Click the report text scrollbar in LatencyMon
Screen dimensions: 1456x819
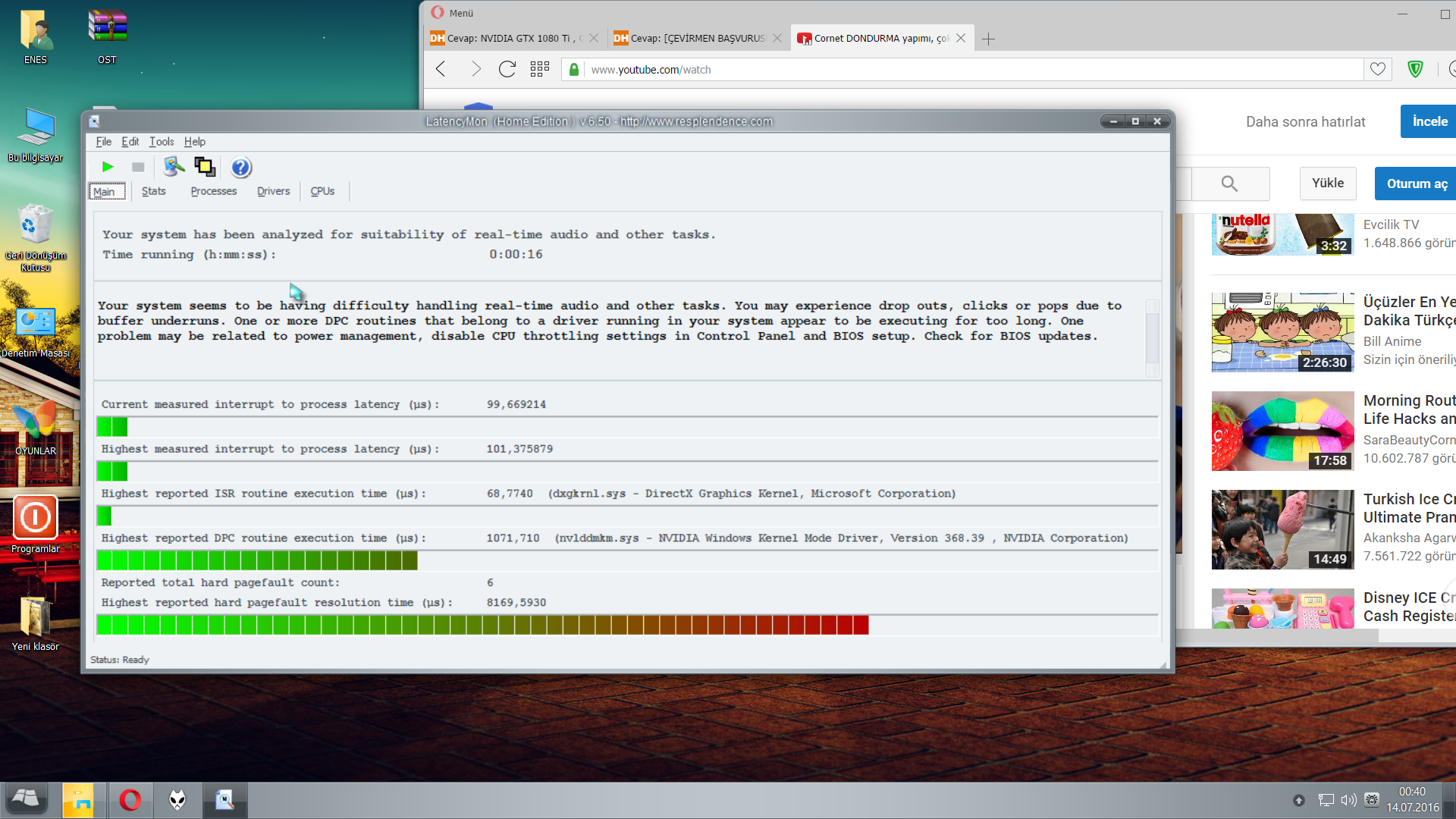[1153, 337]
